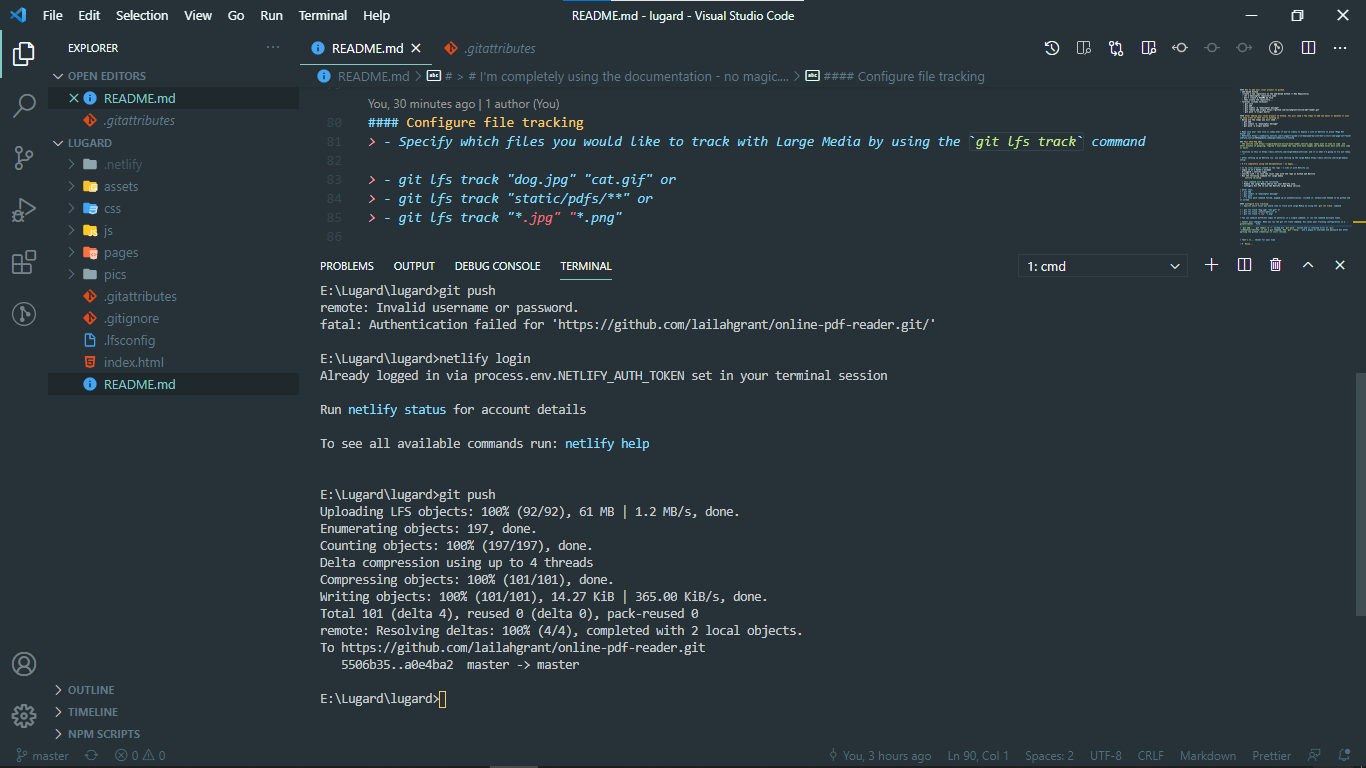Create a new terminal with plus icon
1366x768 pixels.
(1211, 265)
